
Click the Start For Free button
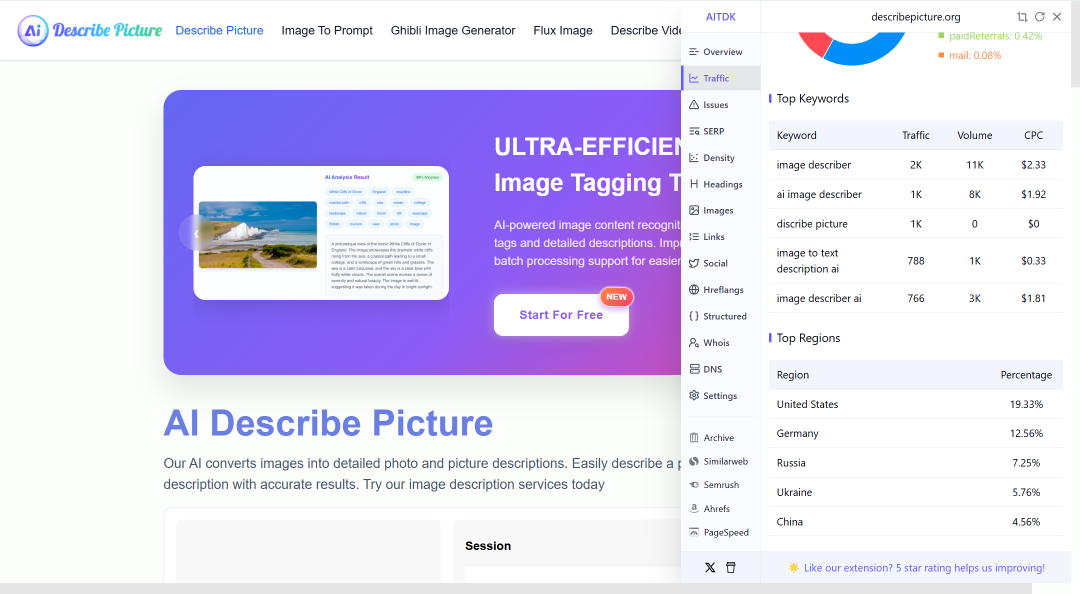pos(561,315)
